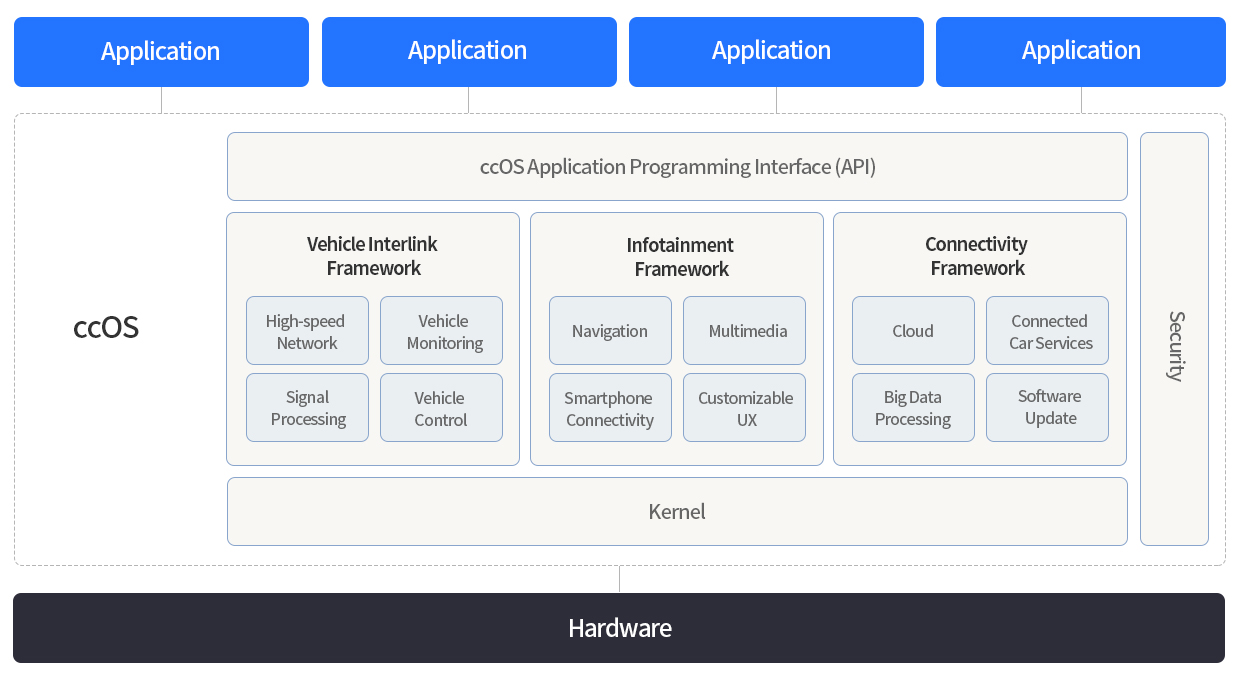The image size is (1240, 680).
Task: Click the Cloud module box
Action: click(x=913, y=331)
